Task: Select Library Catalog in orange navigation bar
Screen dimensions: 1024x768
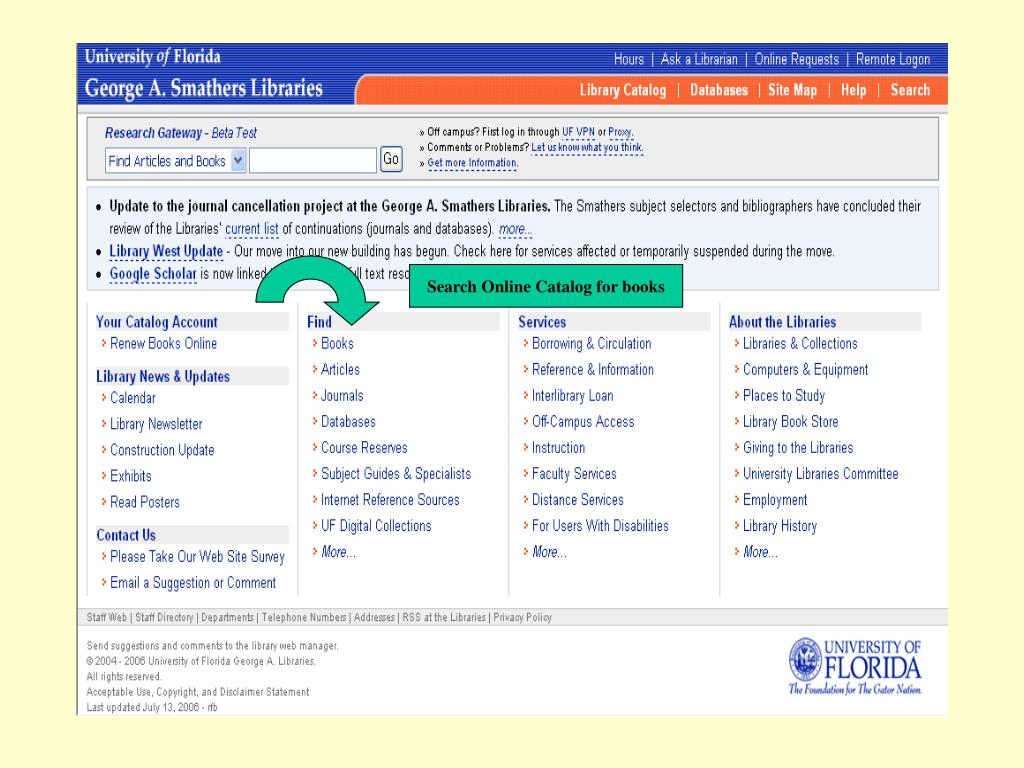Action: (623, 90)
